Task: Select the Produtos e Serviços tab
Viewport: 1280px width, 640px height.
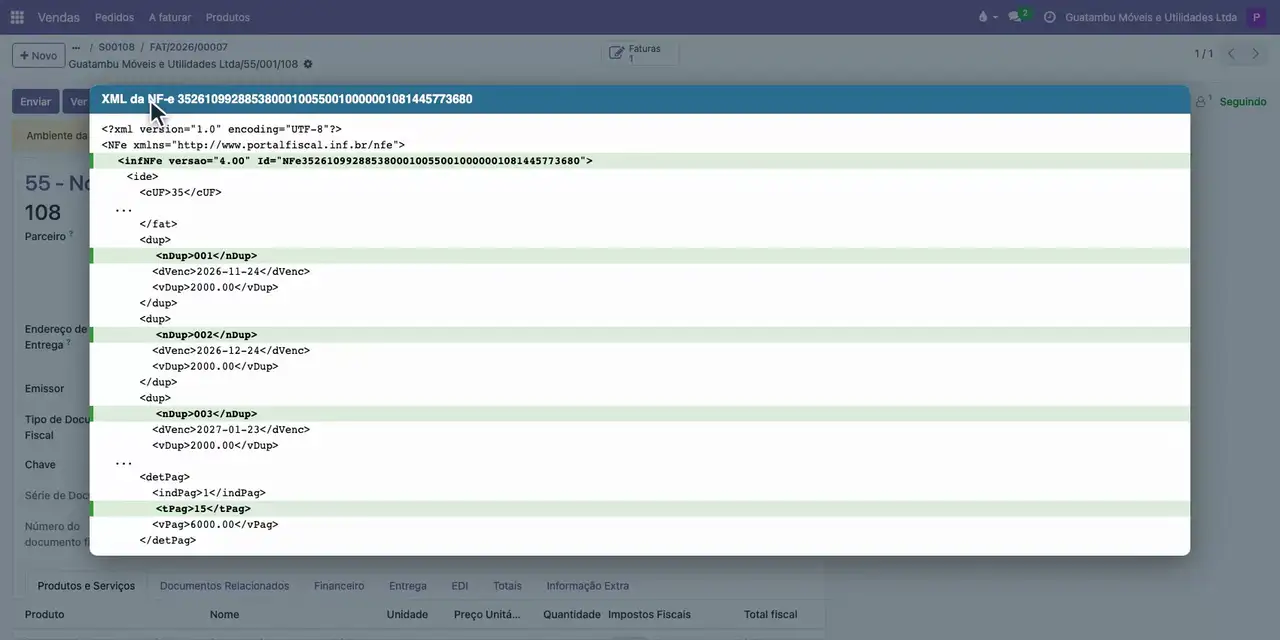Action: [86, 586]
